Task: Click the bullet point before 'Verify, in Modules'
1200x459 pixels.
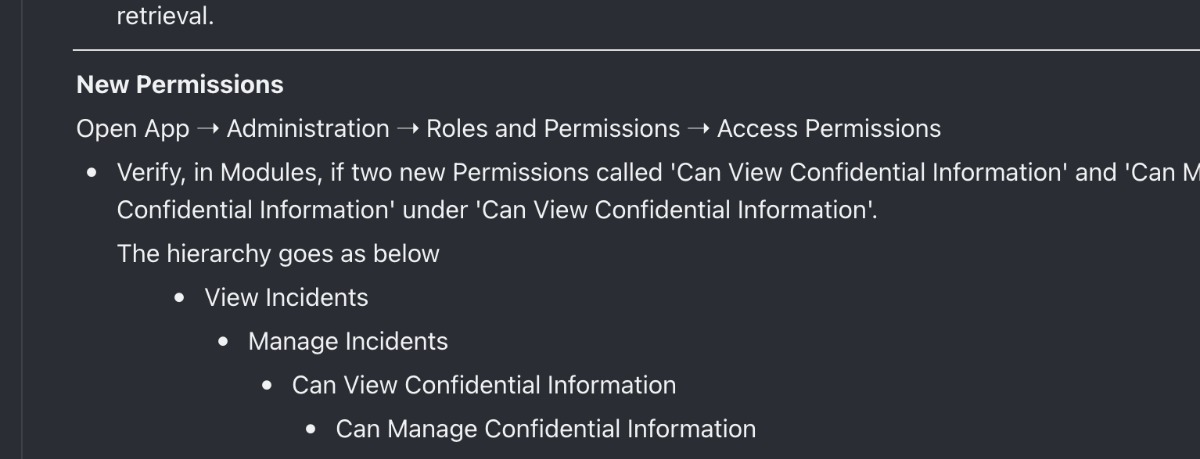Action: (x=92, y=173)
